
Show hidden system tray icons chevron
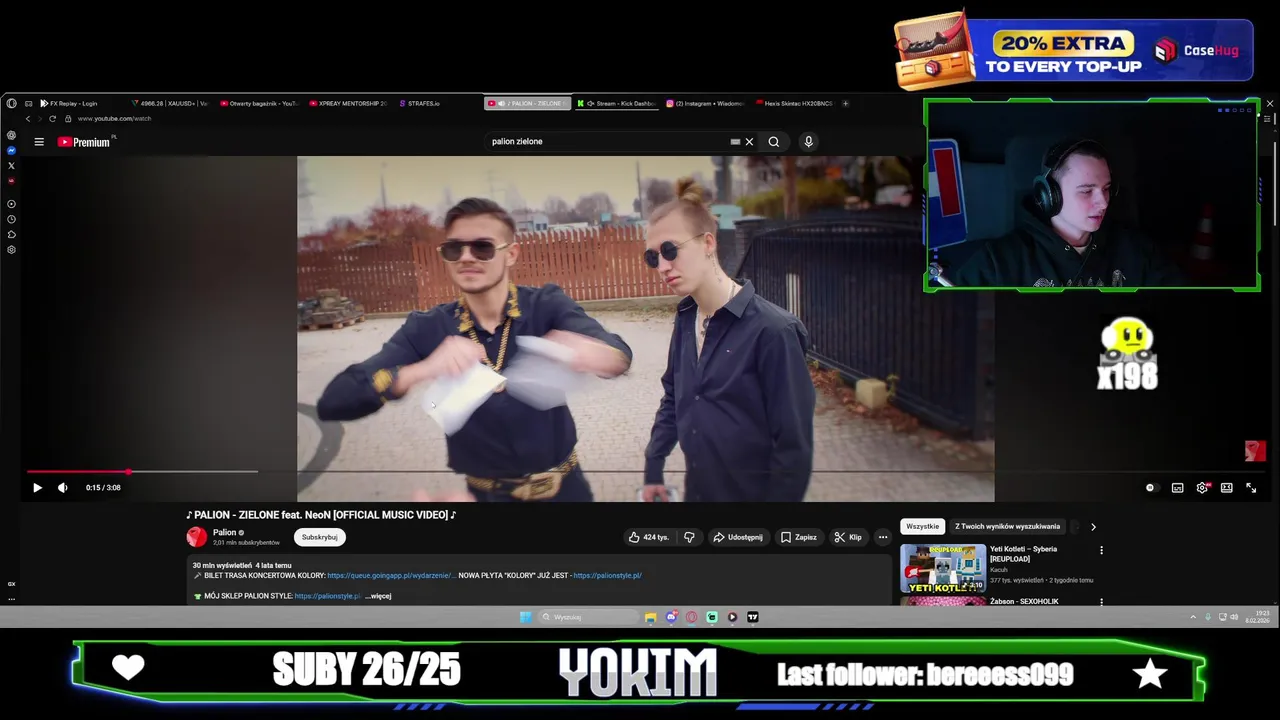click(1193, 617)
